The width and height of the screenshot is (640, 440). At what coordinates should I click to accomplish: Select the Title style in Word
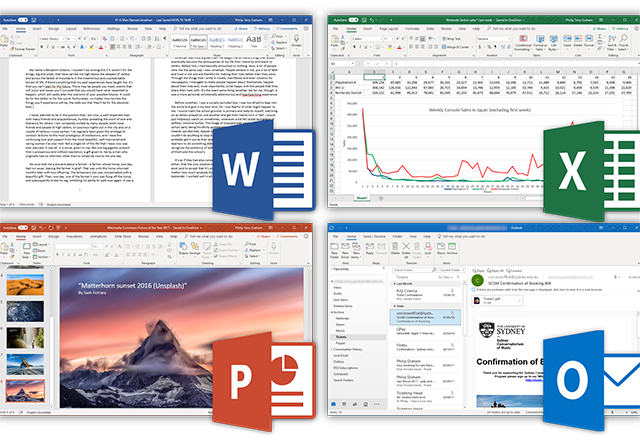pyautogui.click(x=253, y=41)
